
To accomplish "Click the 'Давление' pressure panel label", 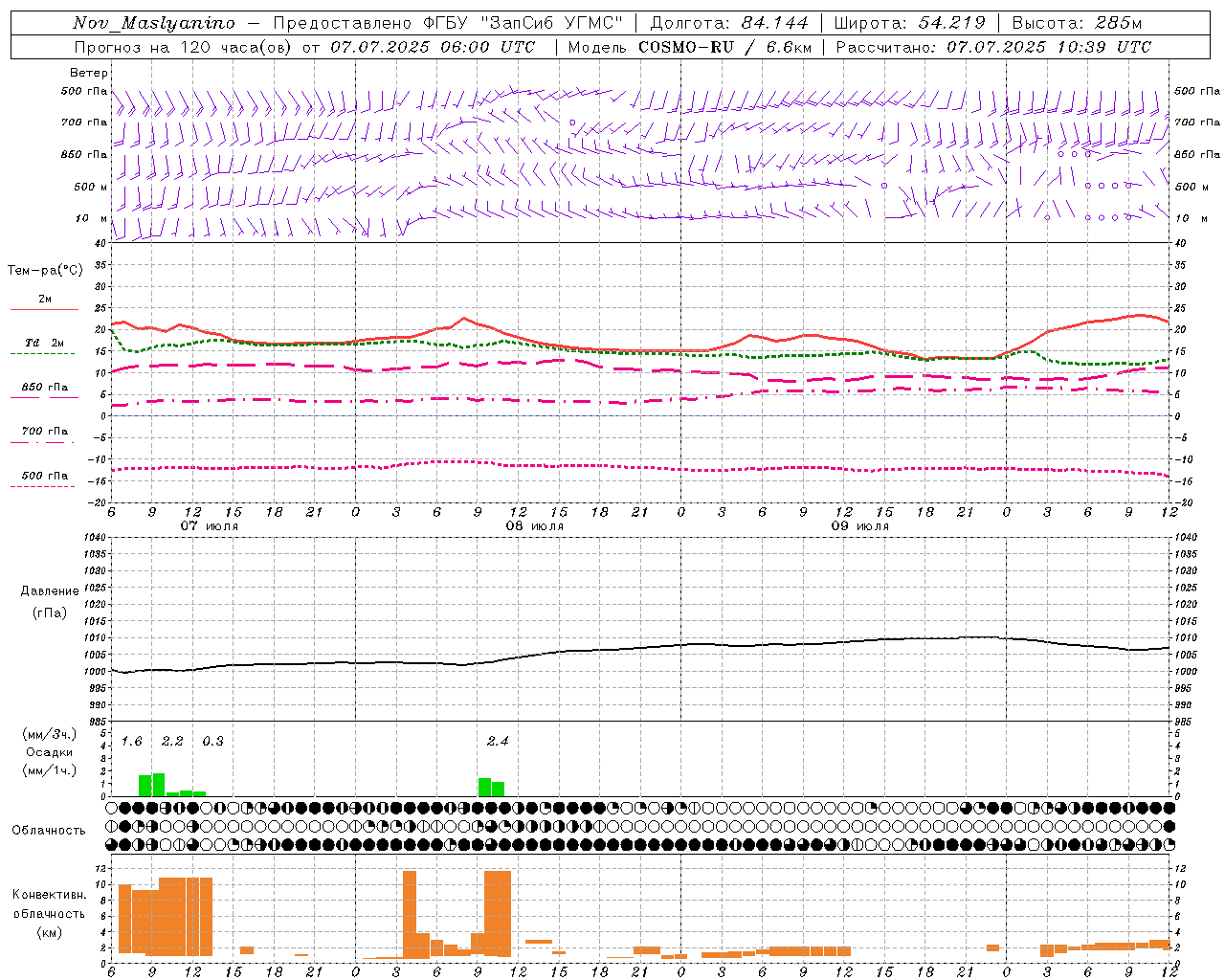I will (x=50, y=591).
